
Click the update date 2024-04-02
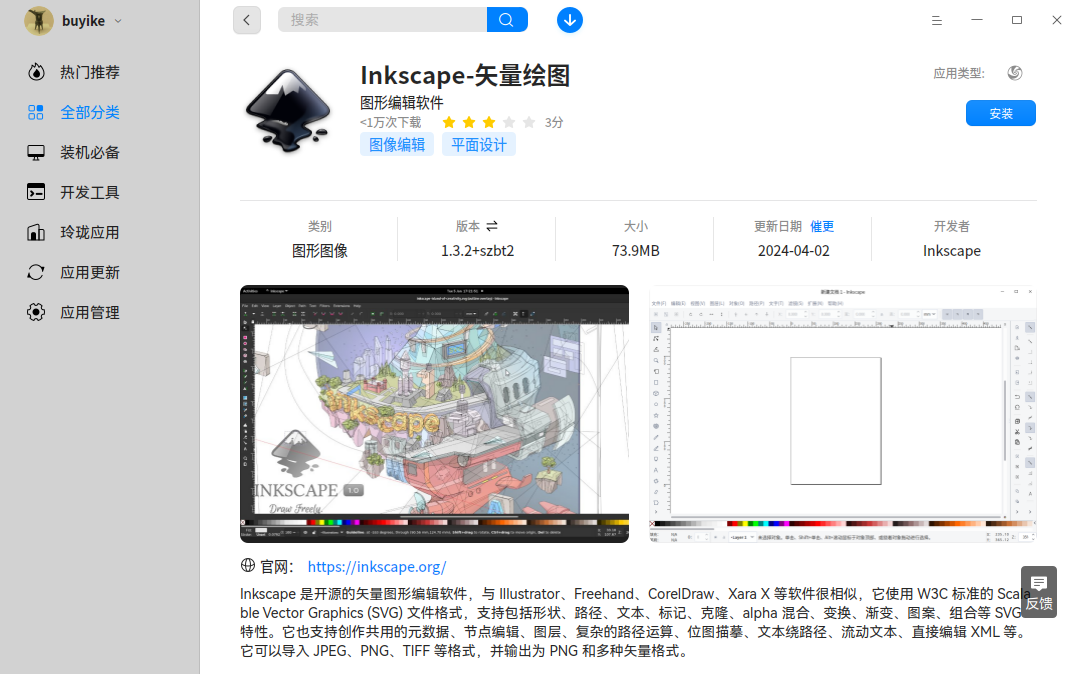(793, 251)
